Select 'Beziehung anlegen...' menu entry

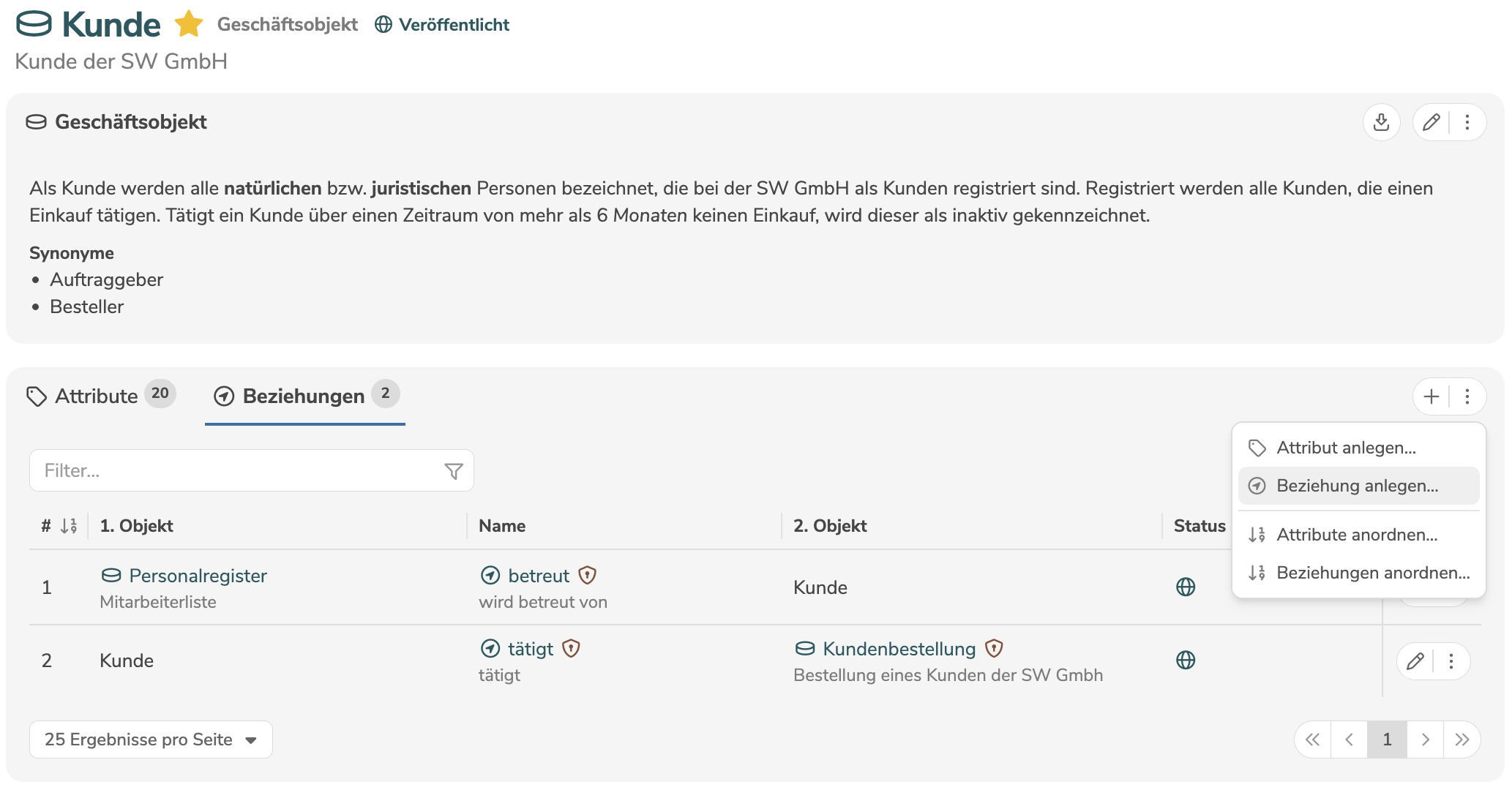[1357, 486]
